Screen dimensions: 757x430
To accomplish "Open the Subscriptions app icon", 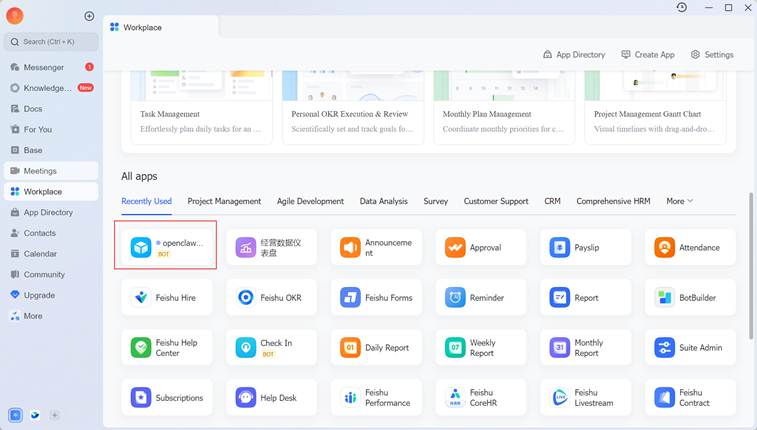I will (141, 398).
